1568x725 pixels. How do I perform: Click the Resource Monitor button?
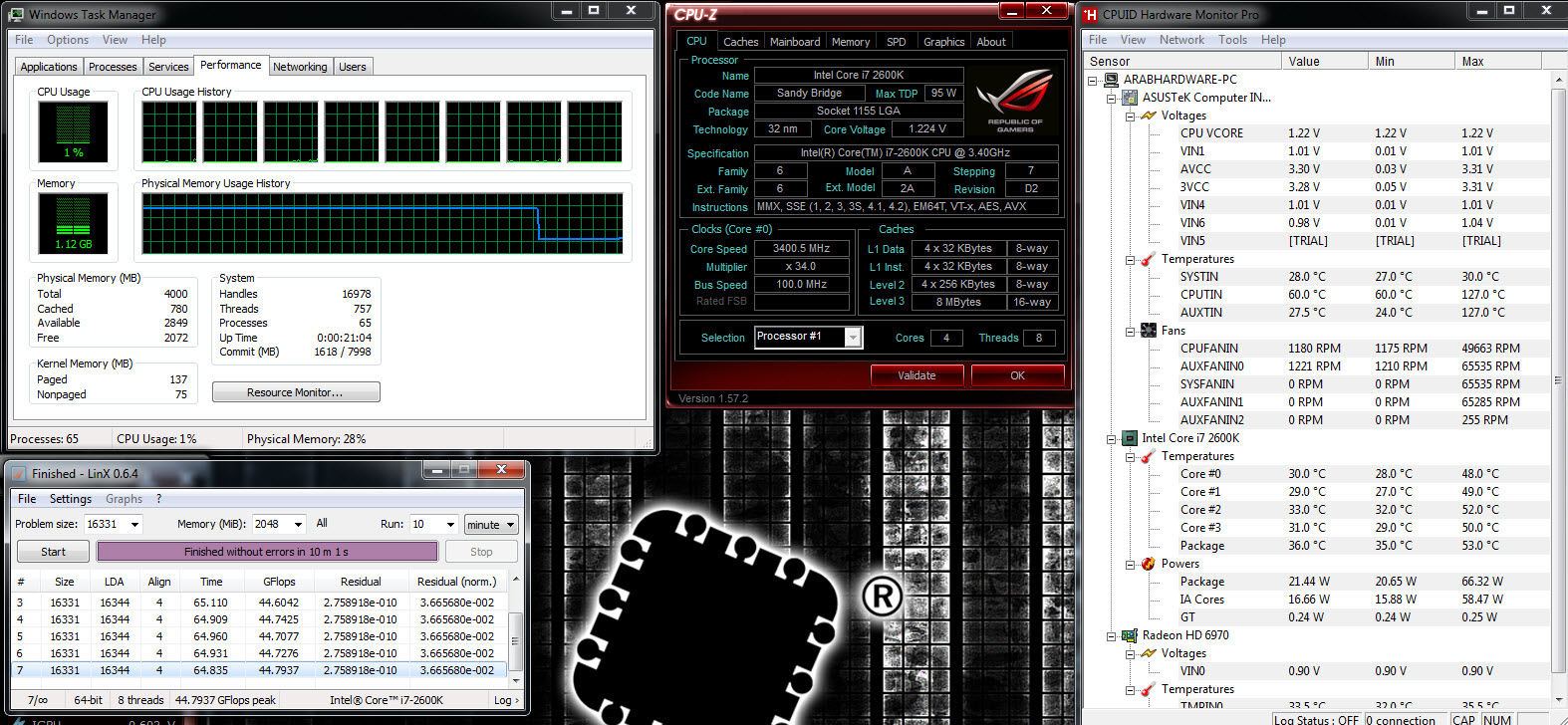[x=296, y=392]
